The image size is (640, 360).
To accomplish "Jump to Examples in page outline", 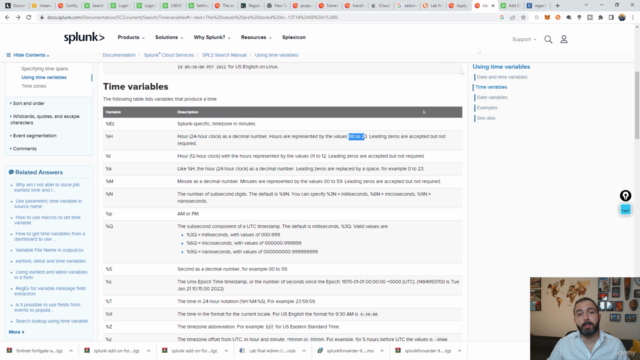I will (x=487, y=108).
